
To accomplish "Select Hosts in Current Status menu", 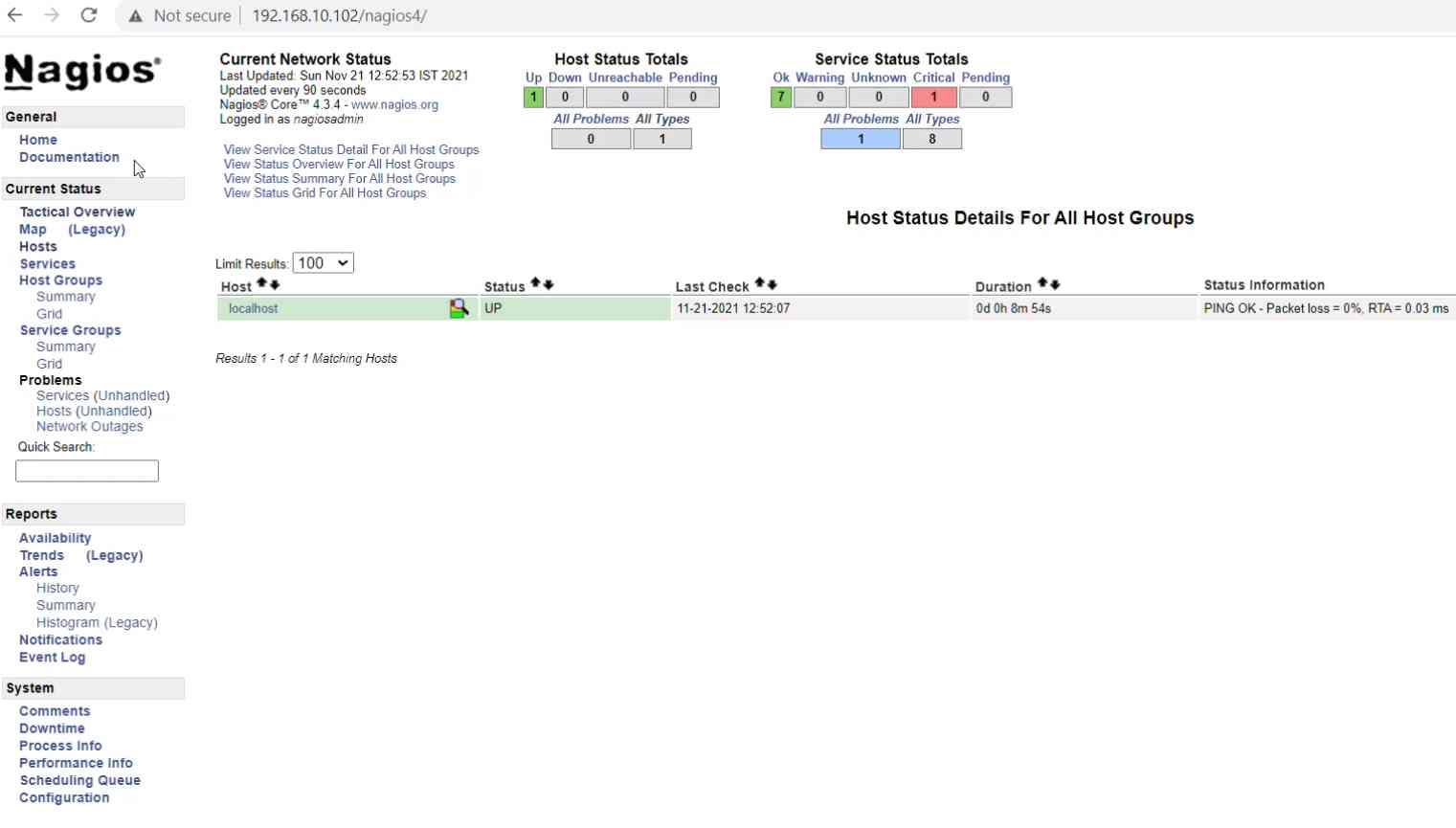I will tap(38, 246).
